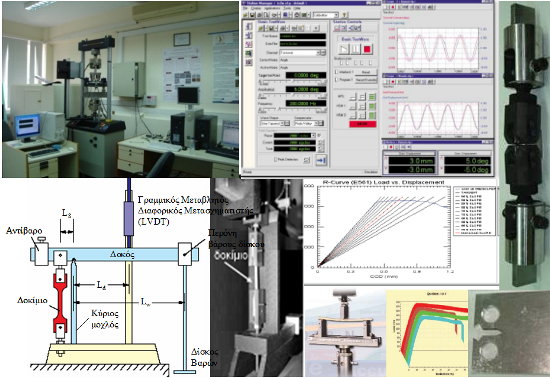
Task: Click the Run (play) button in Station Controls
Action: (x=345, y=49)
